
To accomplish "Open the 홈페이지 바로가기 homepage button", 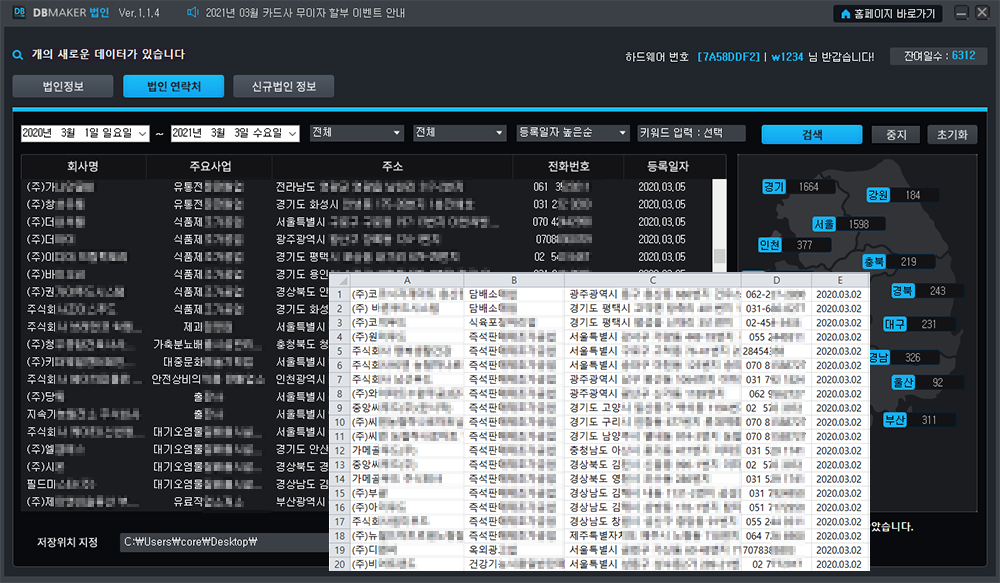I will (888, 13).
